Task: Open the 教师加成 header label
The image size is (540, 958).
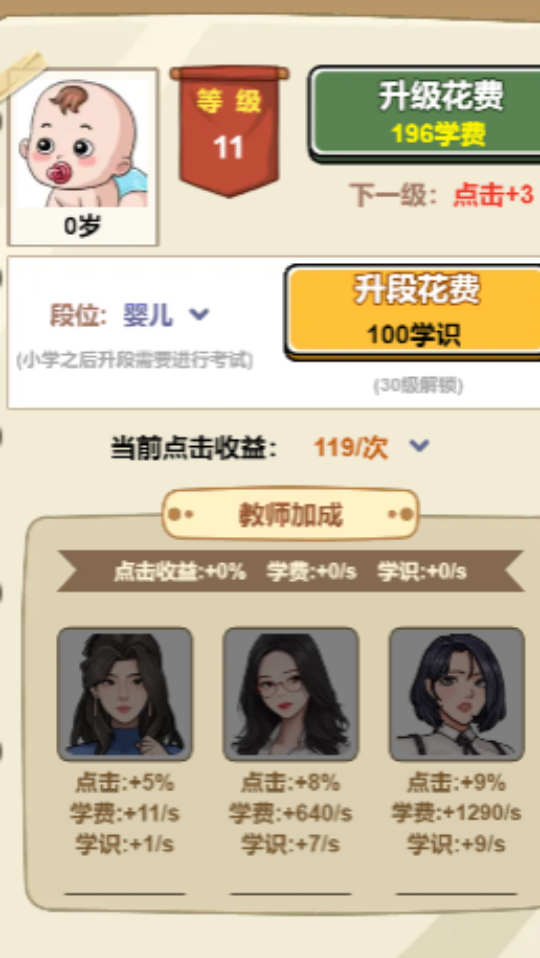Action: click(291, 514)
